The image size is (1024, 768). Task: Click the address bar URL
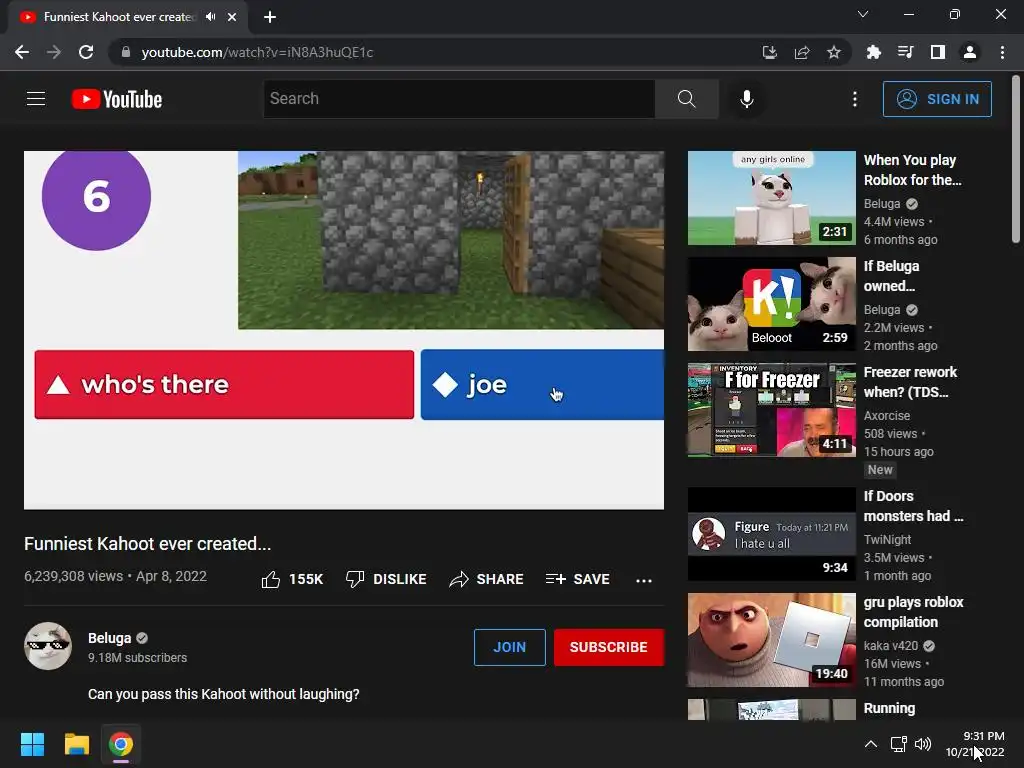pyautogui.click(x=257, y=52)
